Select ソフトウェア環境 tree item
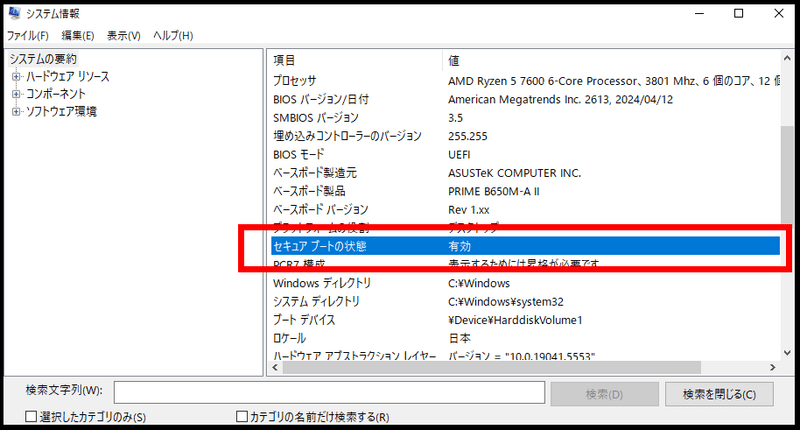The height and width of the screenshot is (430, 800). [x=61, y=111]
